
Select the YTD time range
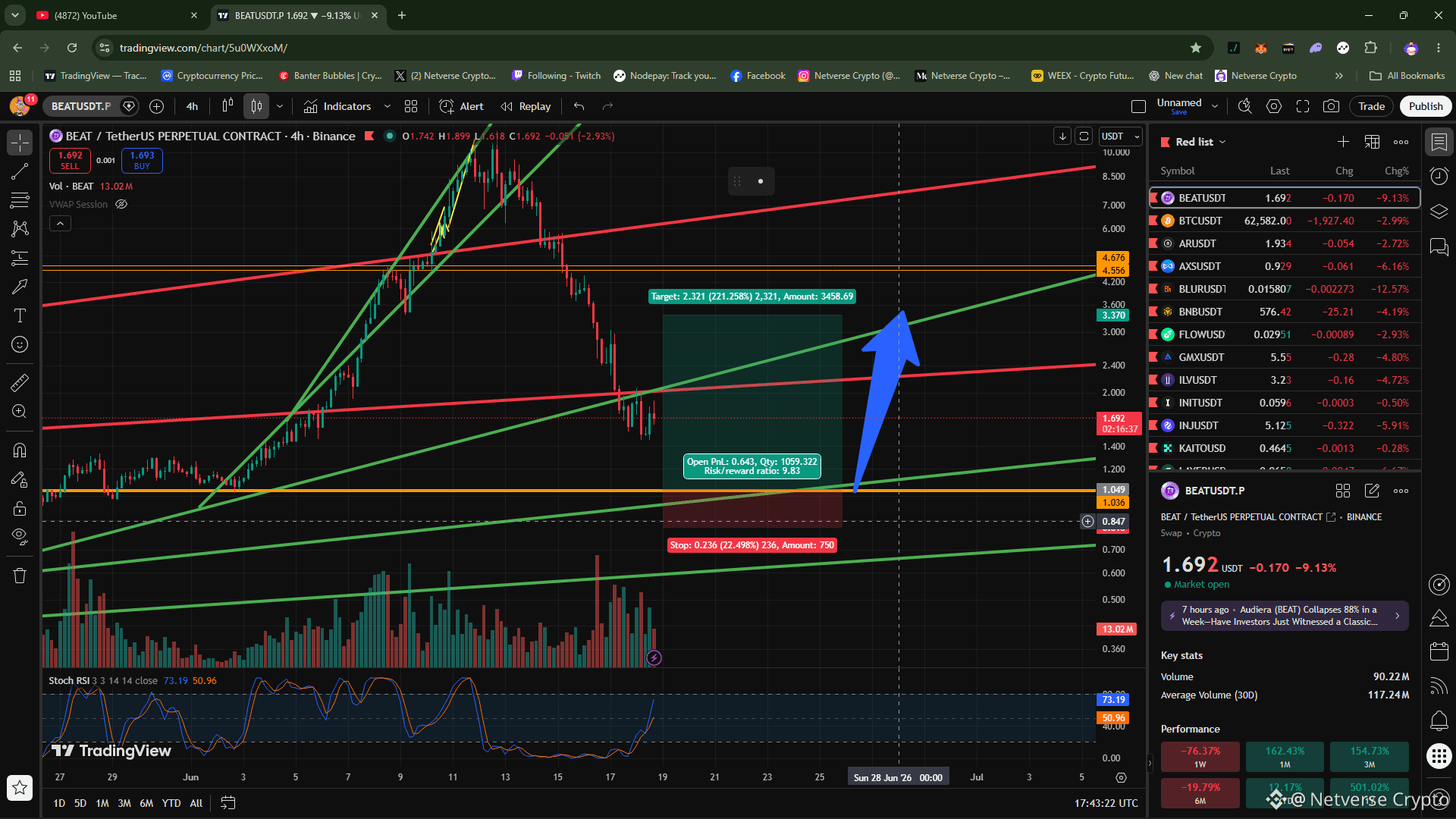pyautogui.click(x=171, y=803)
